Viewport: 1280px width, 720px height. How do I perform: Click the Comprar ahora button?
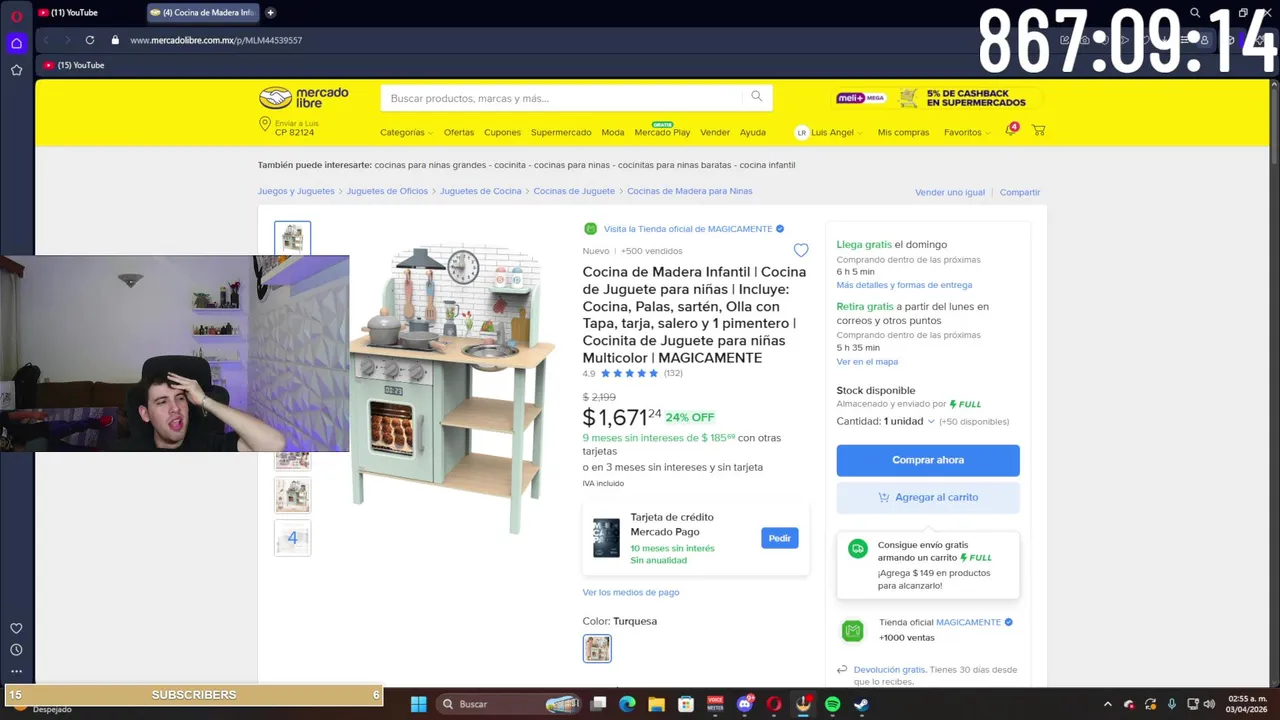coord(928,460)
